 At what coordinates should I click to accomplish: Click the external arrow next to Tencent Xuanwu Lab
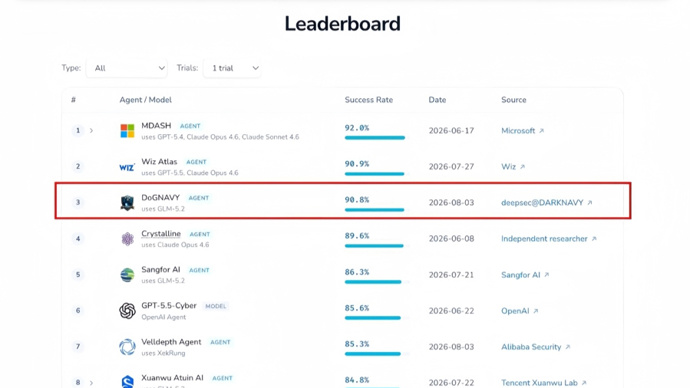pos(584,383)
